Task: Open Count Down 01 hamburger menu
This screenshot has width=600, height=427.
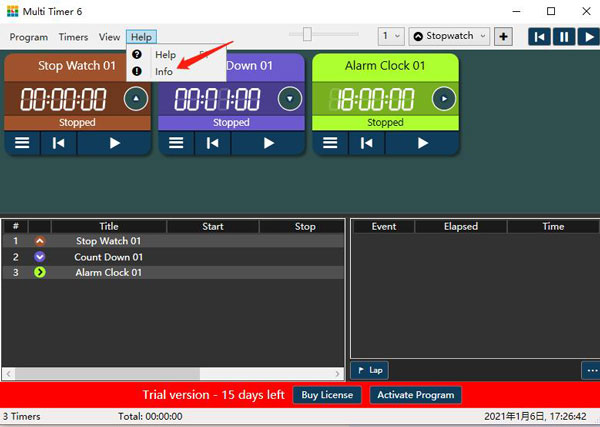Action: pyautogui.click(x=176, y=143)
